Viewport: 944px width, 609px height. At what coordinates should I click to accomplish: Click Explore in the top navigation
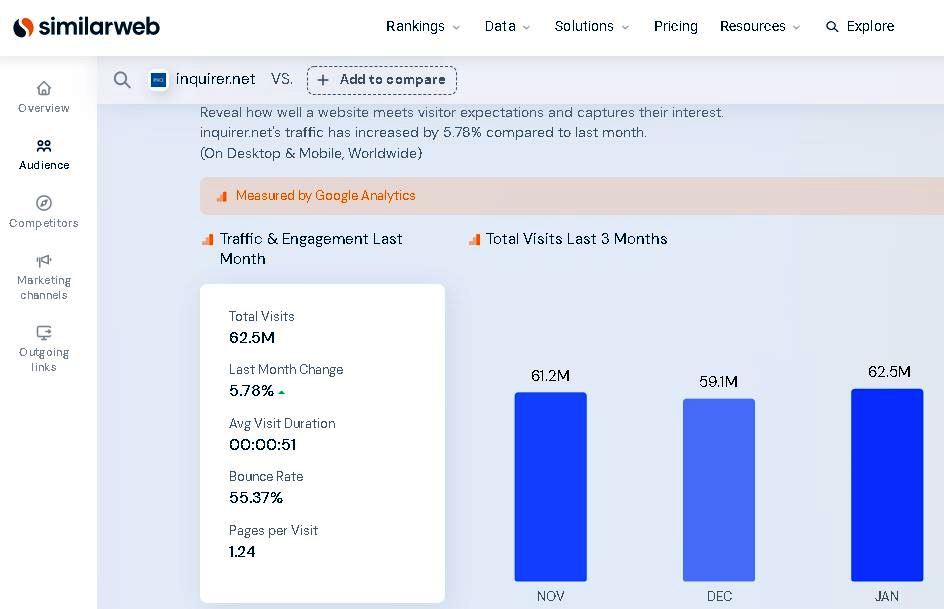coord(860,27)
